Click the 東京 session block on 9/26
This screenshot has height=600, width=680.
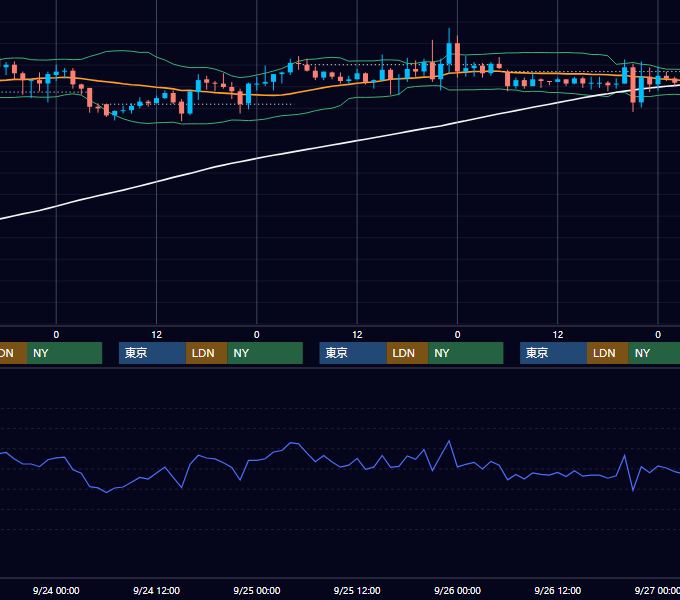553,353
